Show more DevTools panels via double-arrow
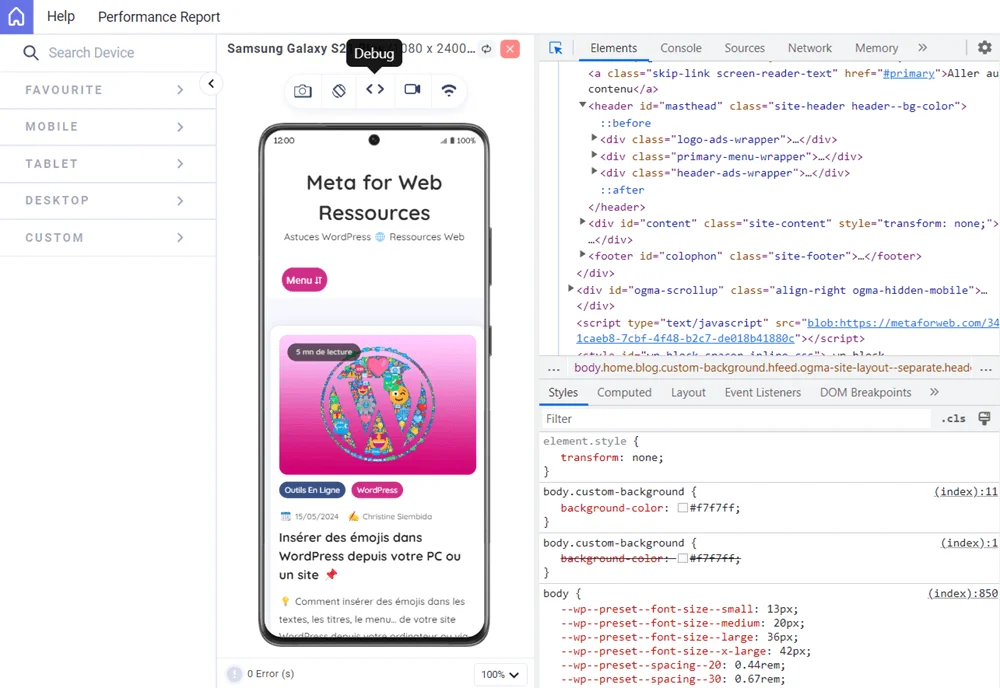The width and height of the screenshot is (1000, 688). click(923, 47)
